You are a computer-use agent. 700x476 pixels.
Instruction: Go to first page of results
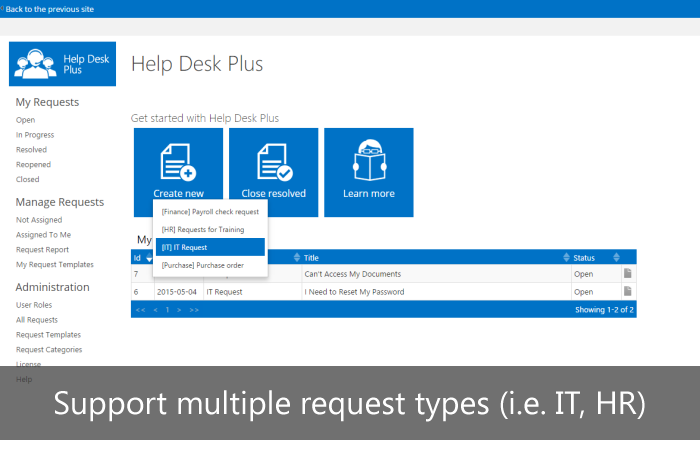141,310
